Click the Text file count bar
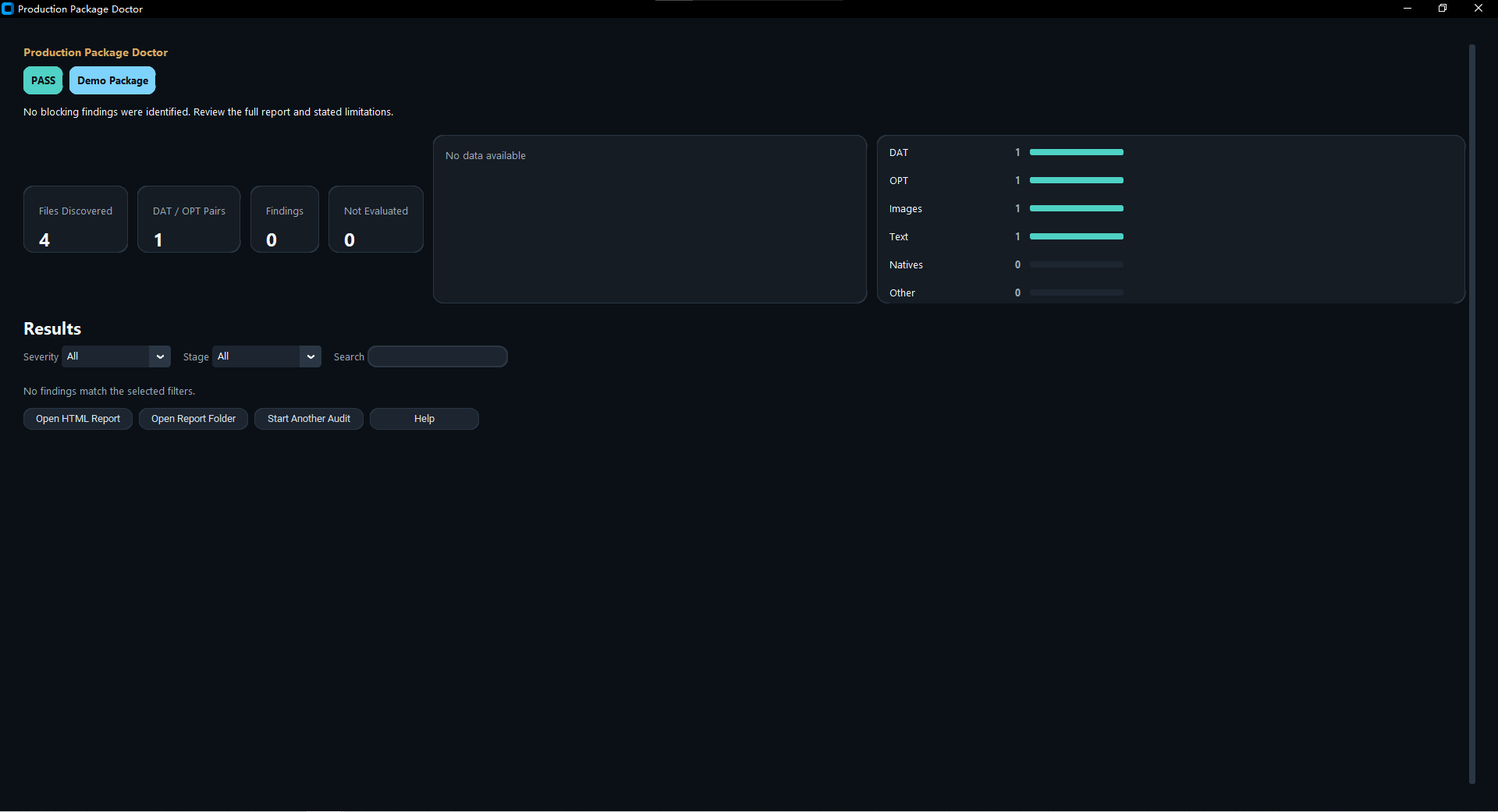The width and height of the screenshot is (1498, 812). pyautogui.click(x=1077, y=236)
